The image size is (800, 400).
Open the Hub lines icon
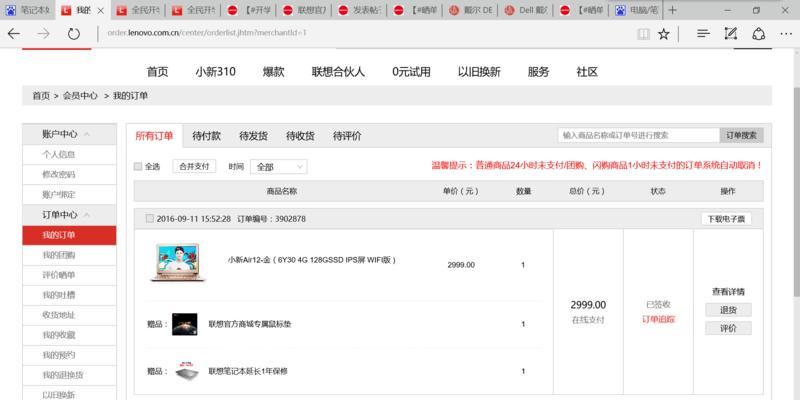pos(703,34)
